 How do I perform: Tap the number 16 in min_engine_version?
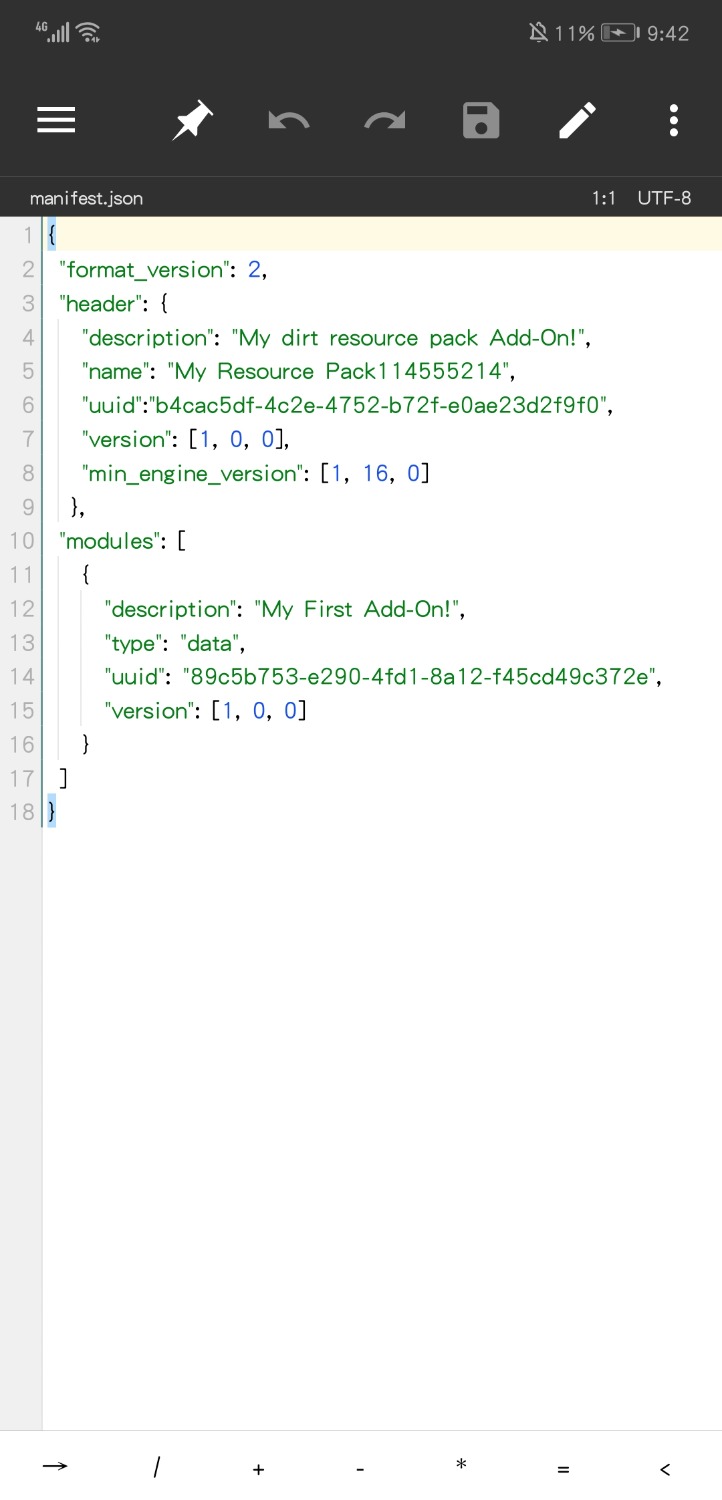[375, 474]
